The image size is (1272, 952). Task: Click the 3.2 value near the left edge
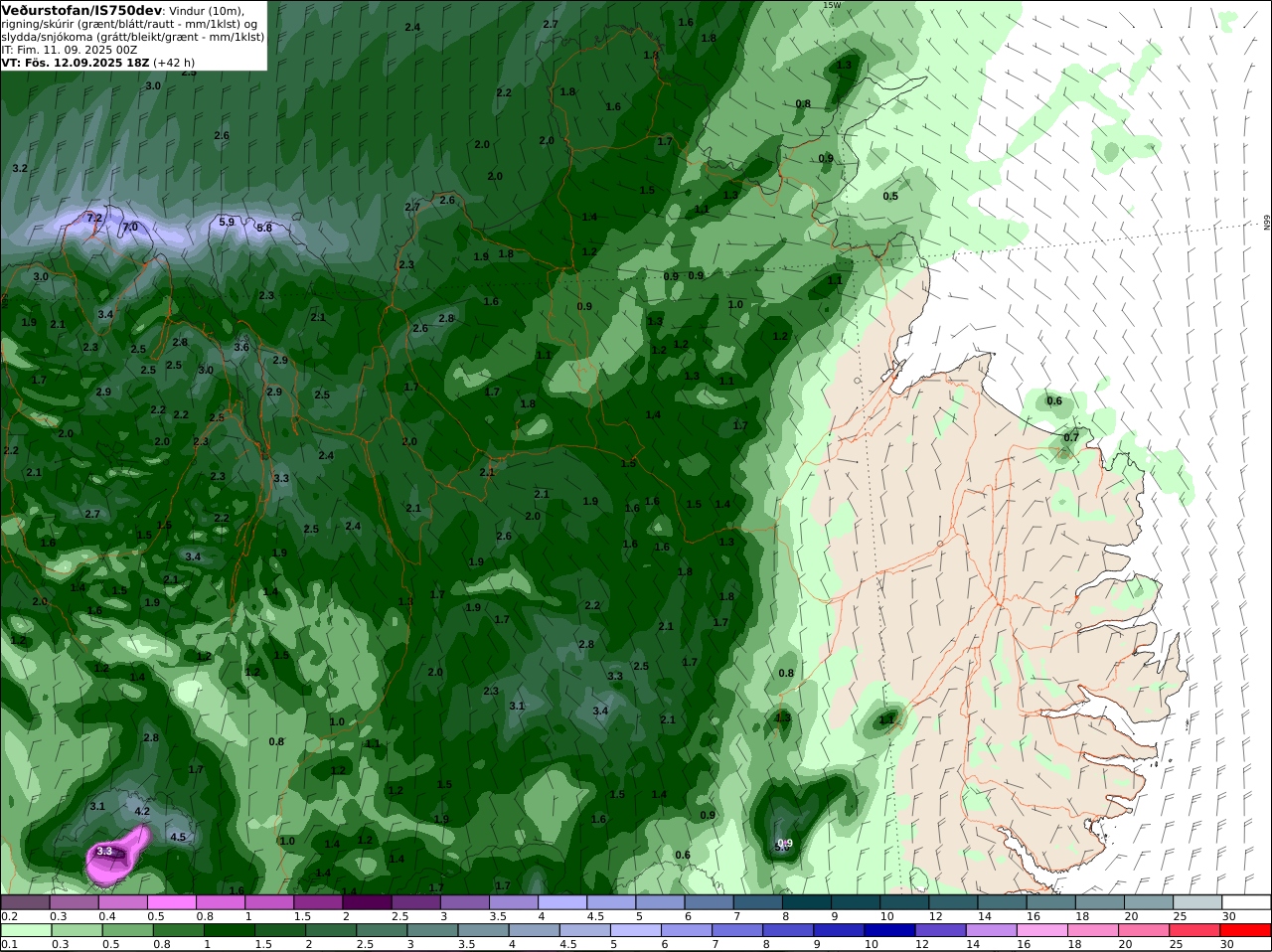click(20, 168)
